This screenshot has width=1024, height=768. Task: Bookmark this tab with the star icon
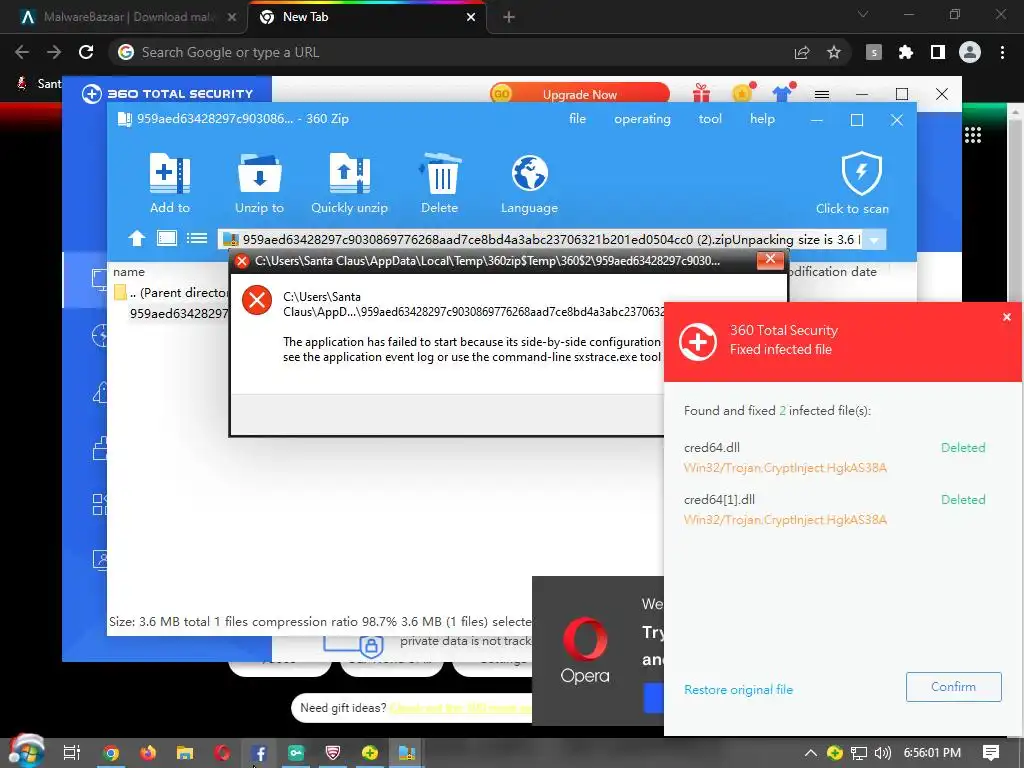(x=834, y=52)
